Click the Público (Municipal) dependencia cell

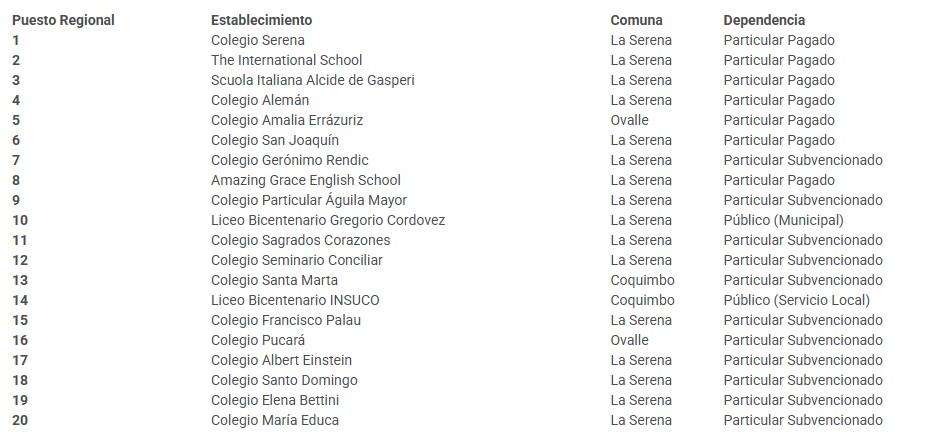[x=783, y=220]
